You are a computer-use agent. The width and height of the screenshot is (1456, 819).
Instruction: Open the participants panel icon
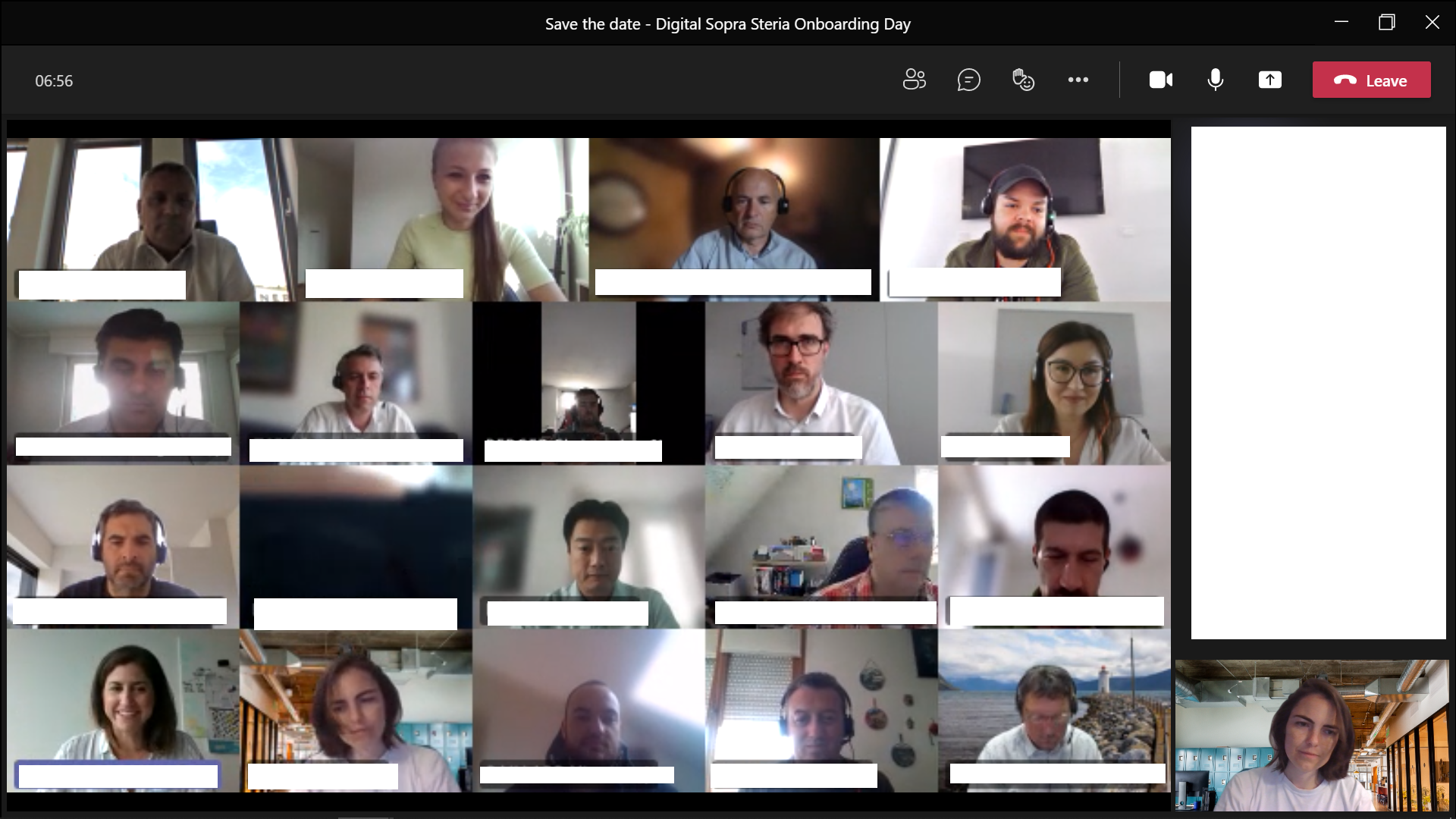(914, 80)
